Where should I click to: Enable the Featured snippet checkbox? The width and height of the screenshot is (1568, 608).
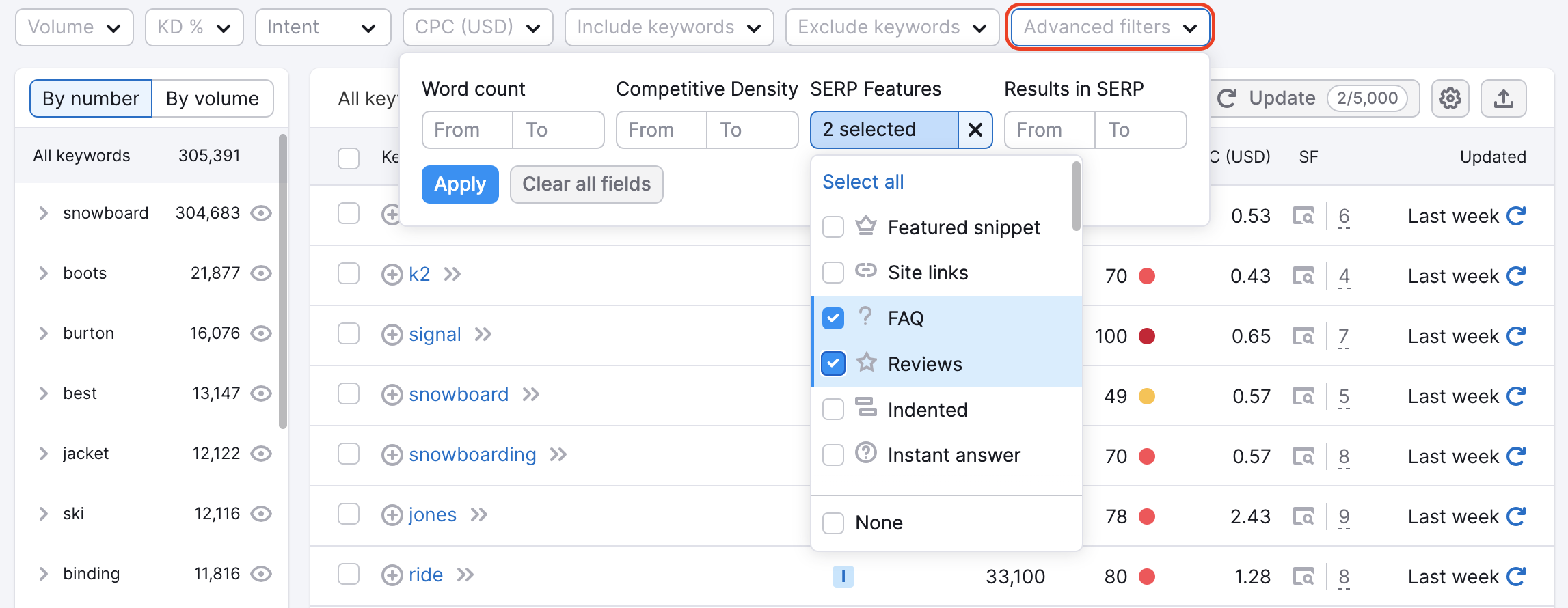833,227
